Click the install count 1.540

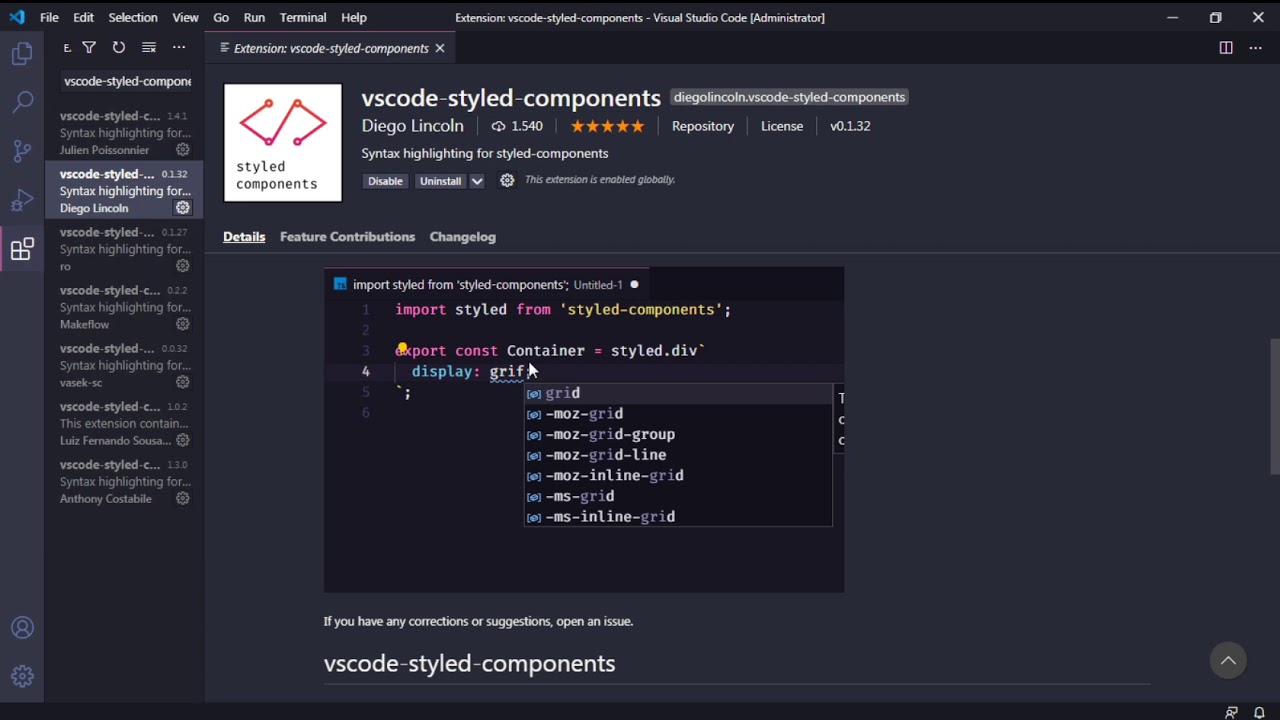(517, 126)
